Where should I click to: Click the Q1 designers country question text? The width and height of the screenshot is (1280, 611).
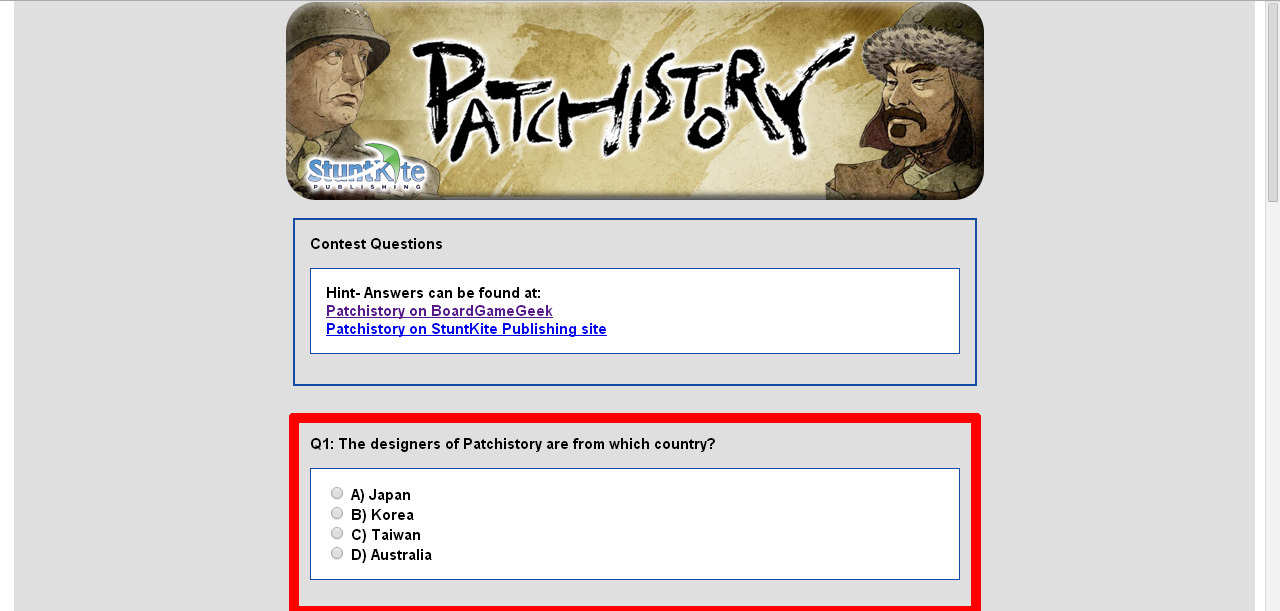[x=513, y=444]
